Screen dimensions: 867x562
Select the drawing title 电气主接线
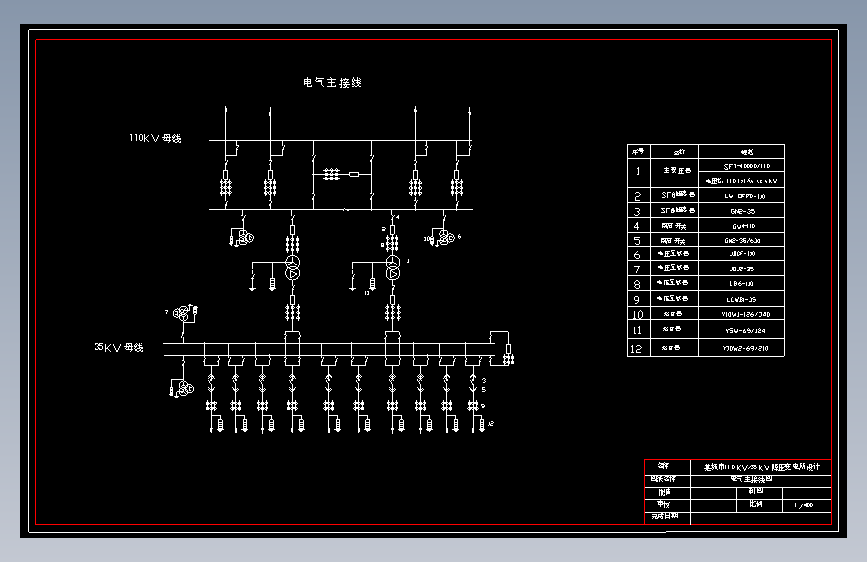click(332, 82)
